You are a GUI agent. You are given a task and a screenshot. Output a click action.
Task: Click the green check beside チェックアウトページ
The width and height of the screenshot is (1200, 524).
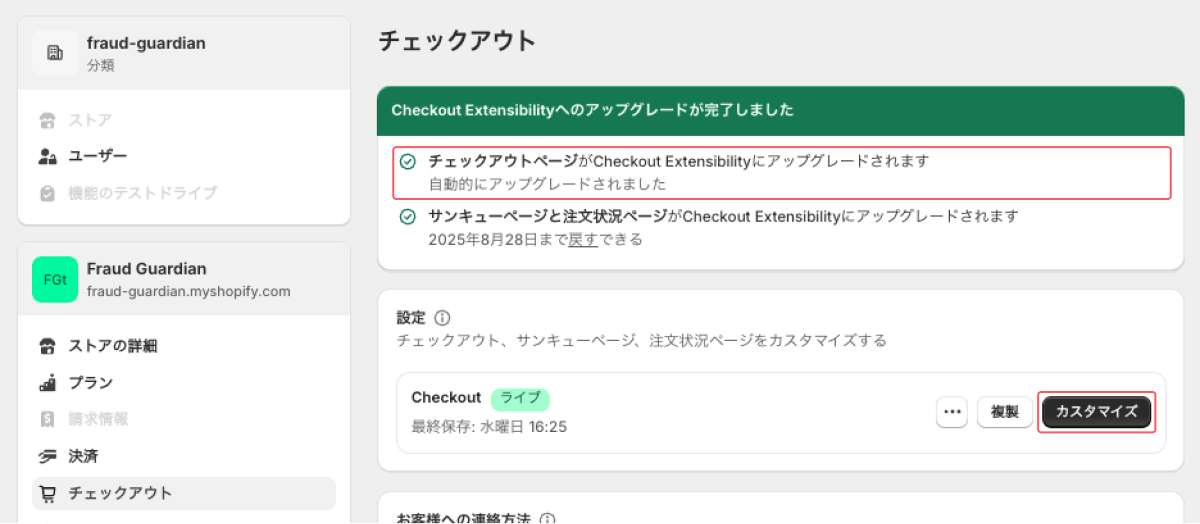point(408,162)
